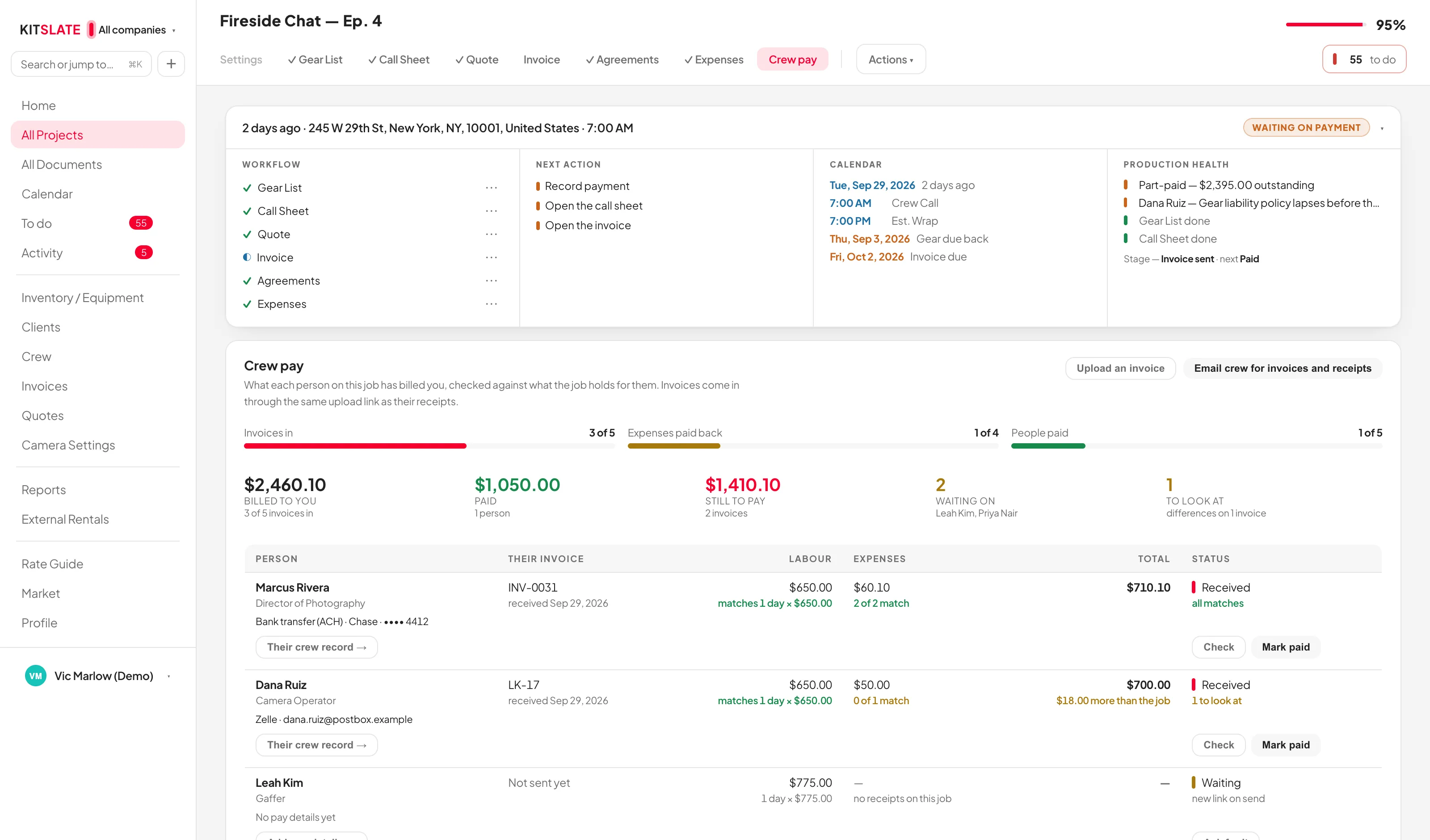
Task: Open Quote row's three-dot menu
Action: pyautogui.click(x=492, y=235)
